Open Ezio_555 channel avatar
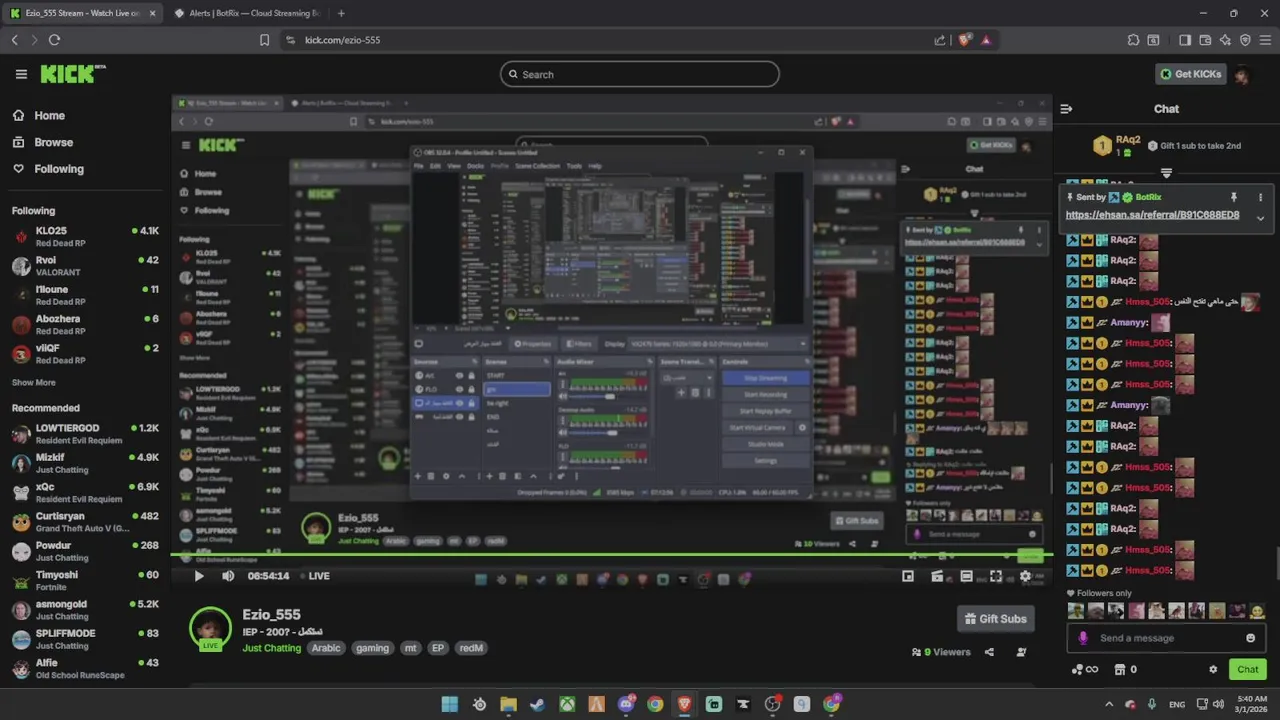 pyautogui.click(x=210, y=628)
